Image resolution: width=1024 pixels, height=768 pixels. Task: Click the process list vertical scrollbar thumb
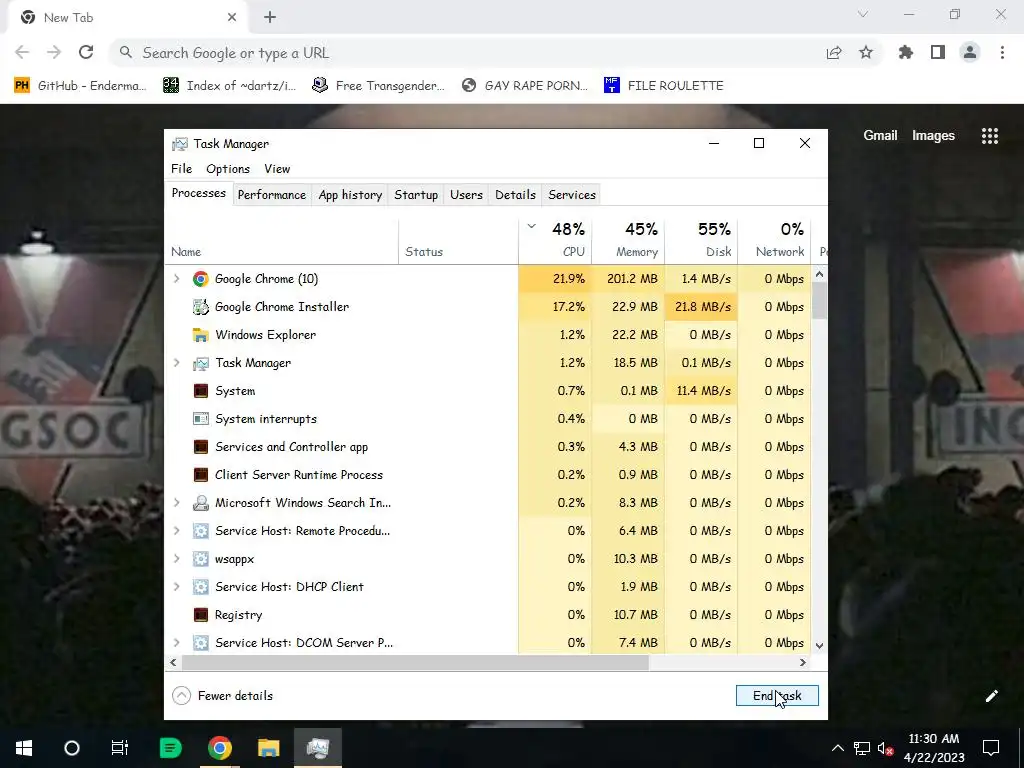point(820,300)
